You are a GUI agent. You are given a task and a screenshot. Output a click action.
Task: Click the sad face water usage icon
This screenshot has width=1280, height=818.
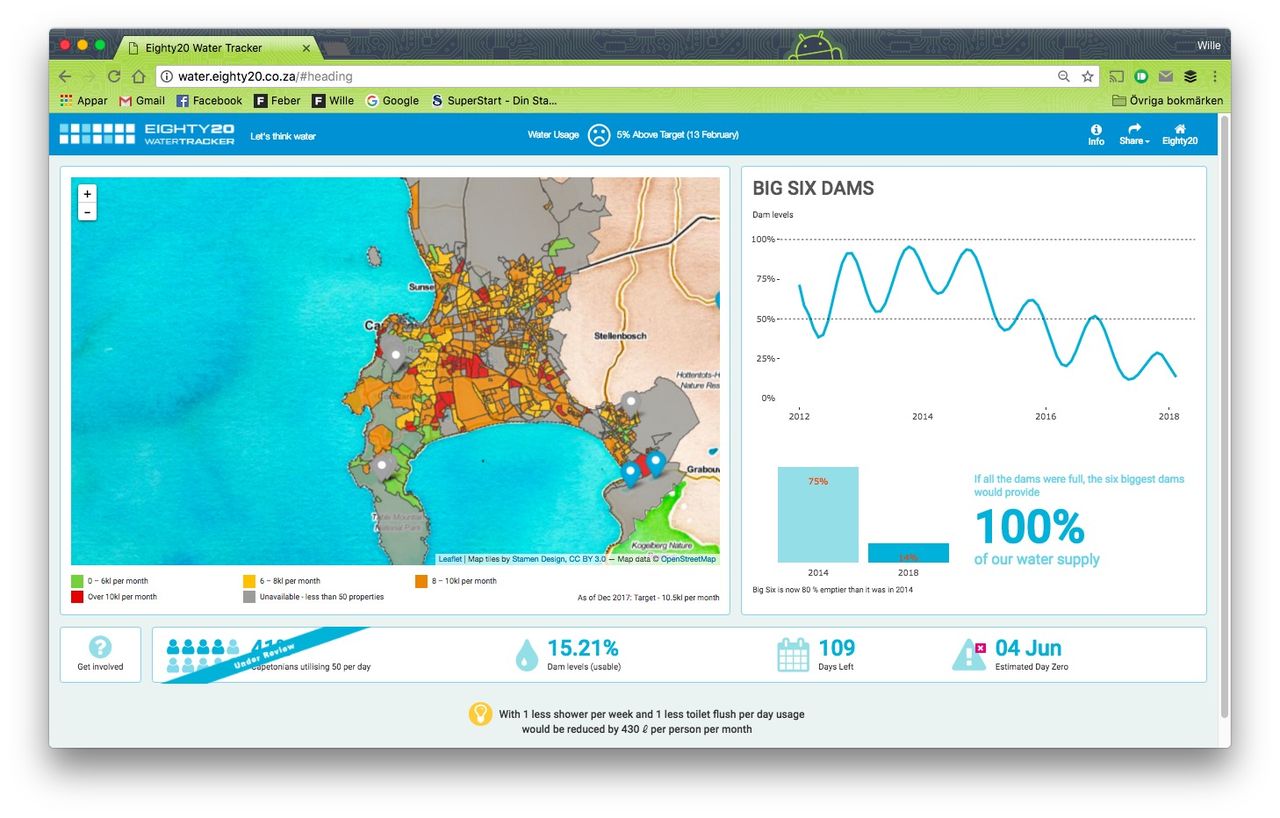coord(598,134)
